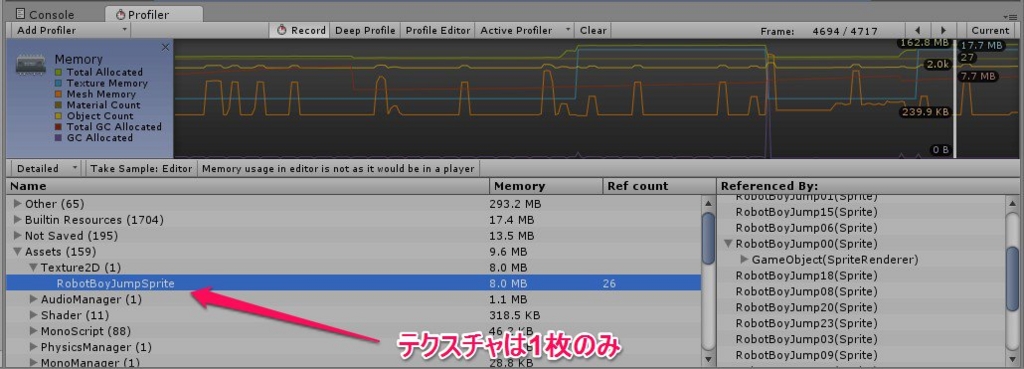The width and height of the screenshot is (1024, 369).
Task: Click the 1.1 MB memory value
Action: point(508,299)
